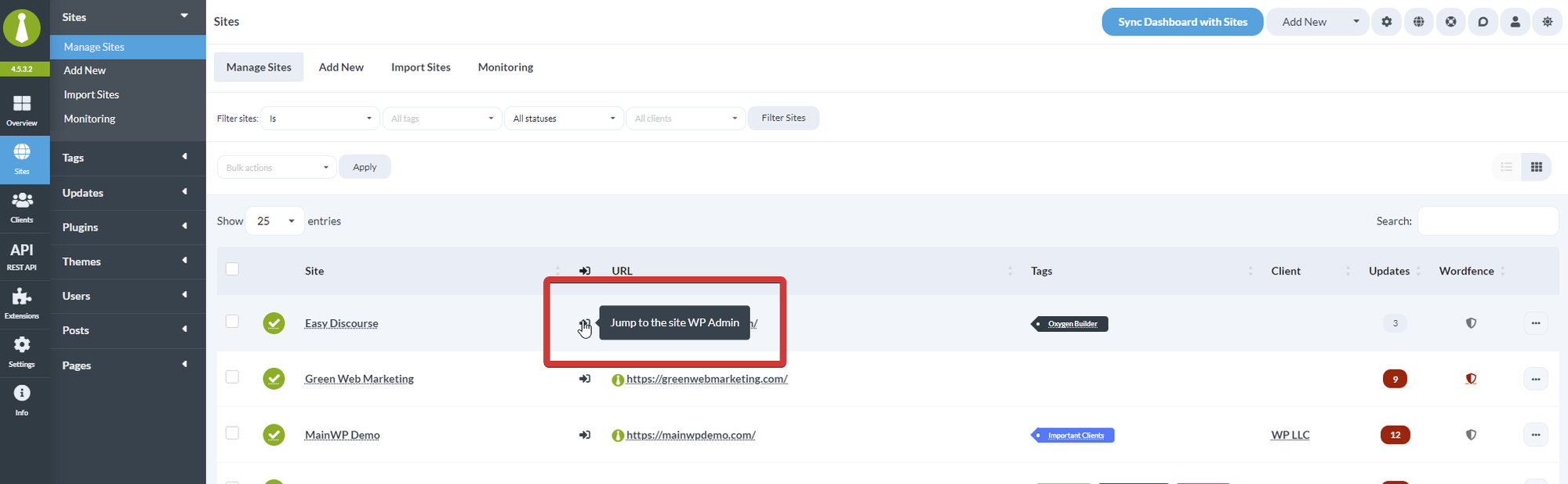Viewport: 1568px width, 484px height.
Task: Click the Wordfence shield for MainWP Demo
Action: click(1472, 435)
